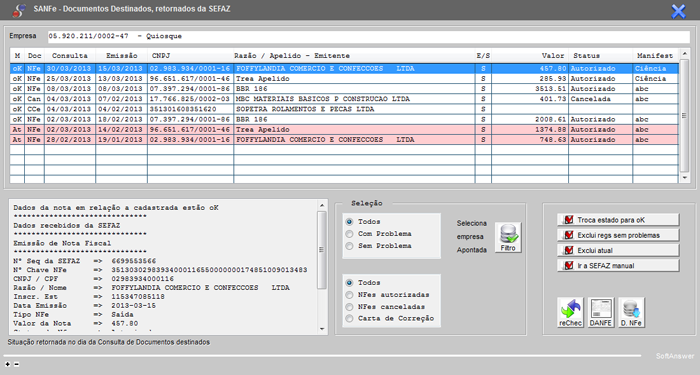Click Razão / Apelido - Emitente header
The width and height of the screenshot is (700, 375).
pyautogui.click(x=354, y=56)
